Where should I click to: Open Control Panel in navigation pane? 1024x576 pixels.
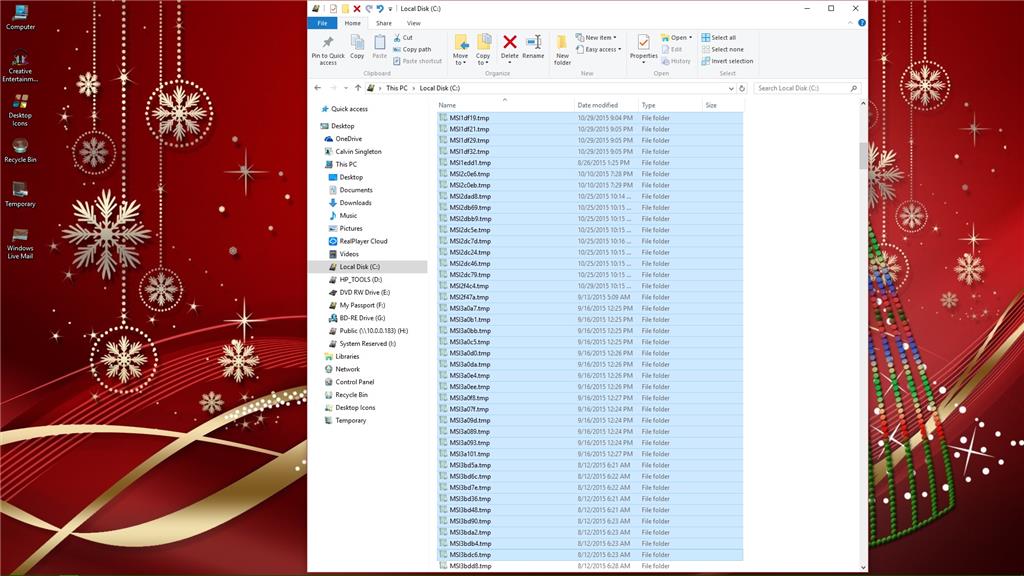pos(355,382)
